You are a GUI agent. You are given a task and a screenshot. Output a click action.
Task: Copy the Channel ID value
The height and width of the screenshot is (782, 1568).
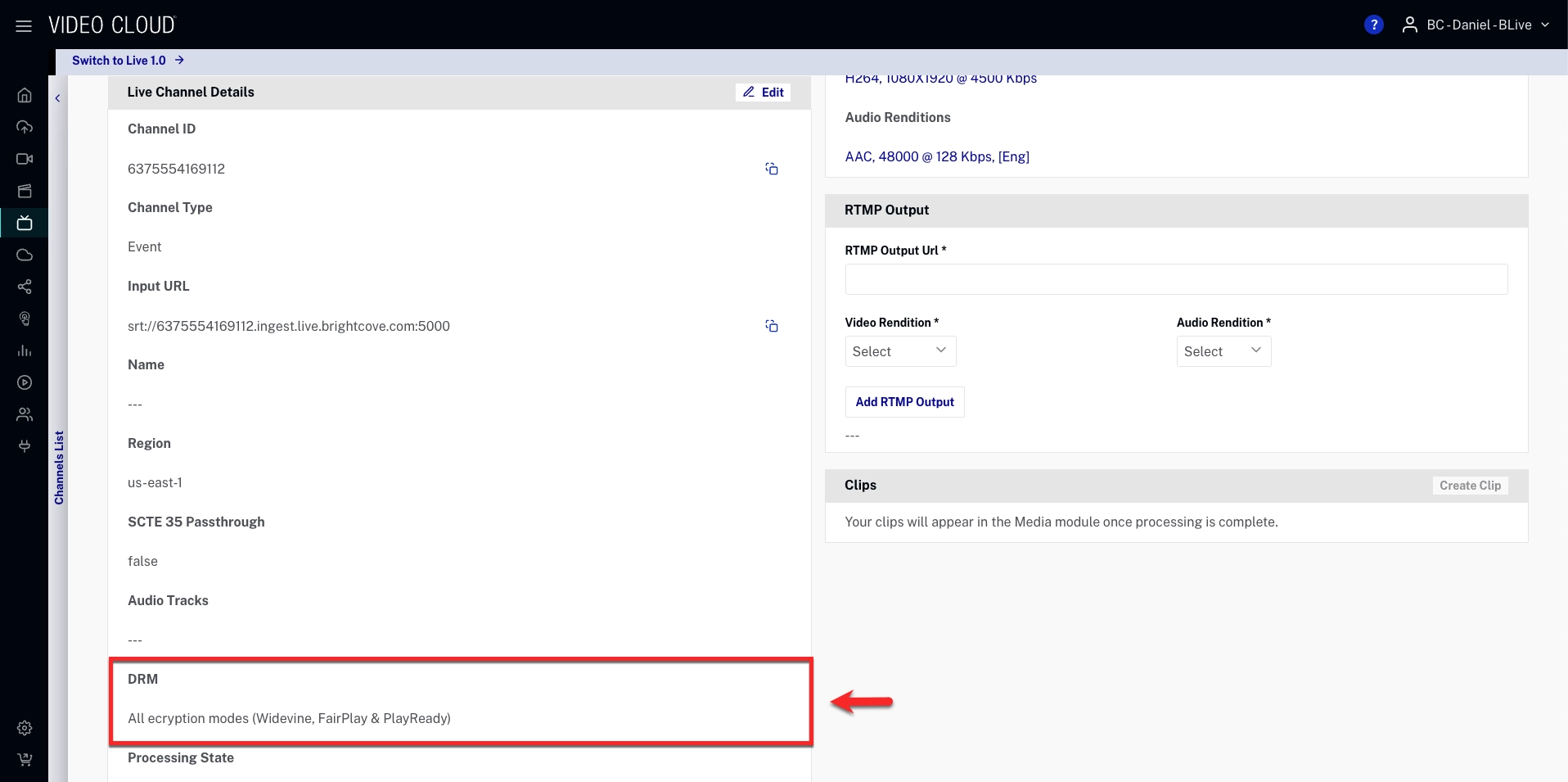point(771,169)
